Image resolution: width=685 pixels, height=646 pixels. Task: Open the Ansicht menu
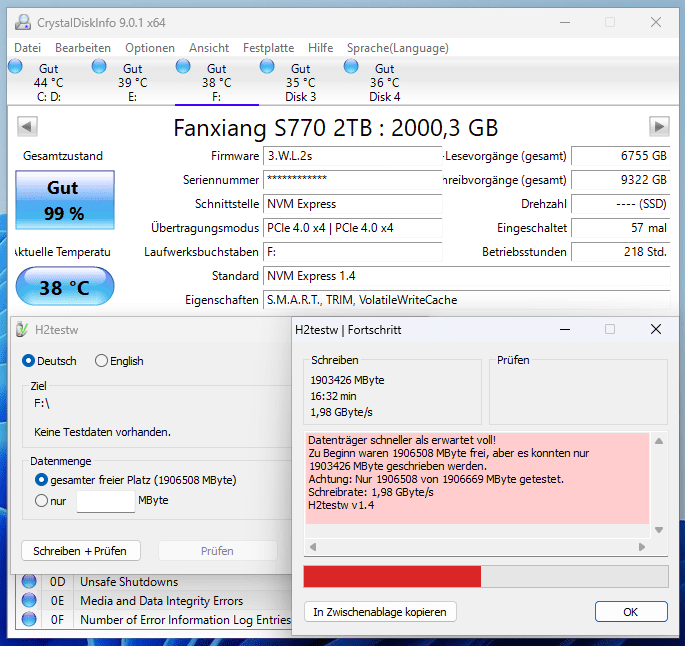click(x=209, y=48)
